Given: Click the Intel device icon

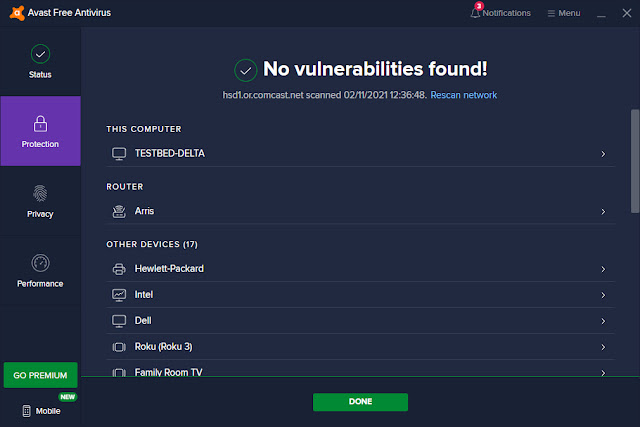Looking at the screenshot, I should click(x=119, y=295).
